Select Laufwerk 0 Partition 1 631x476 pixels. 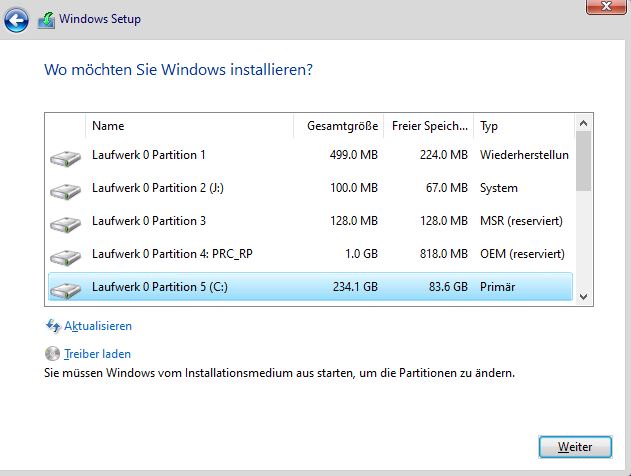click(x=310, y=155)
